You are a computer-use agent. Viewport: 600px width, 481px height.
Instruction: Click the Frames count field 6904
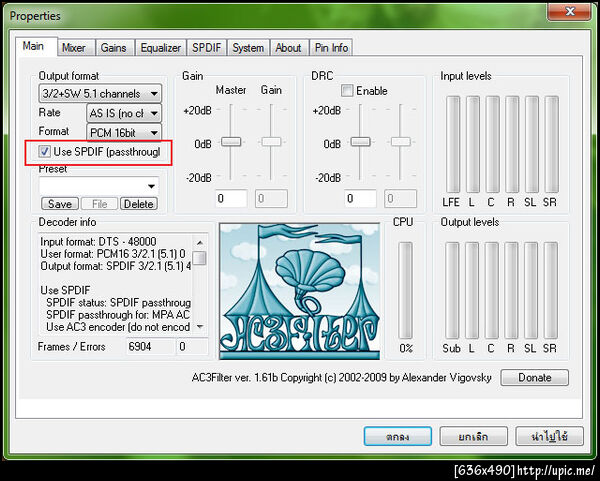pos(151,347)
